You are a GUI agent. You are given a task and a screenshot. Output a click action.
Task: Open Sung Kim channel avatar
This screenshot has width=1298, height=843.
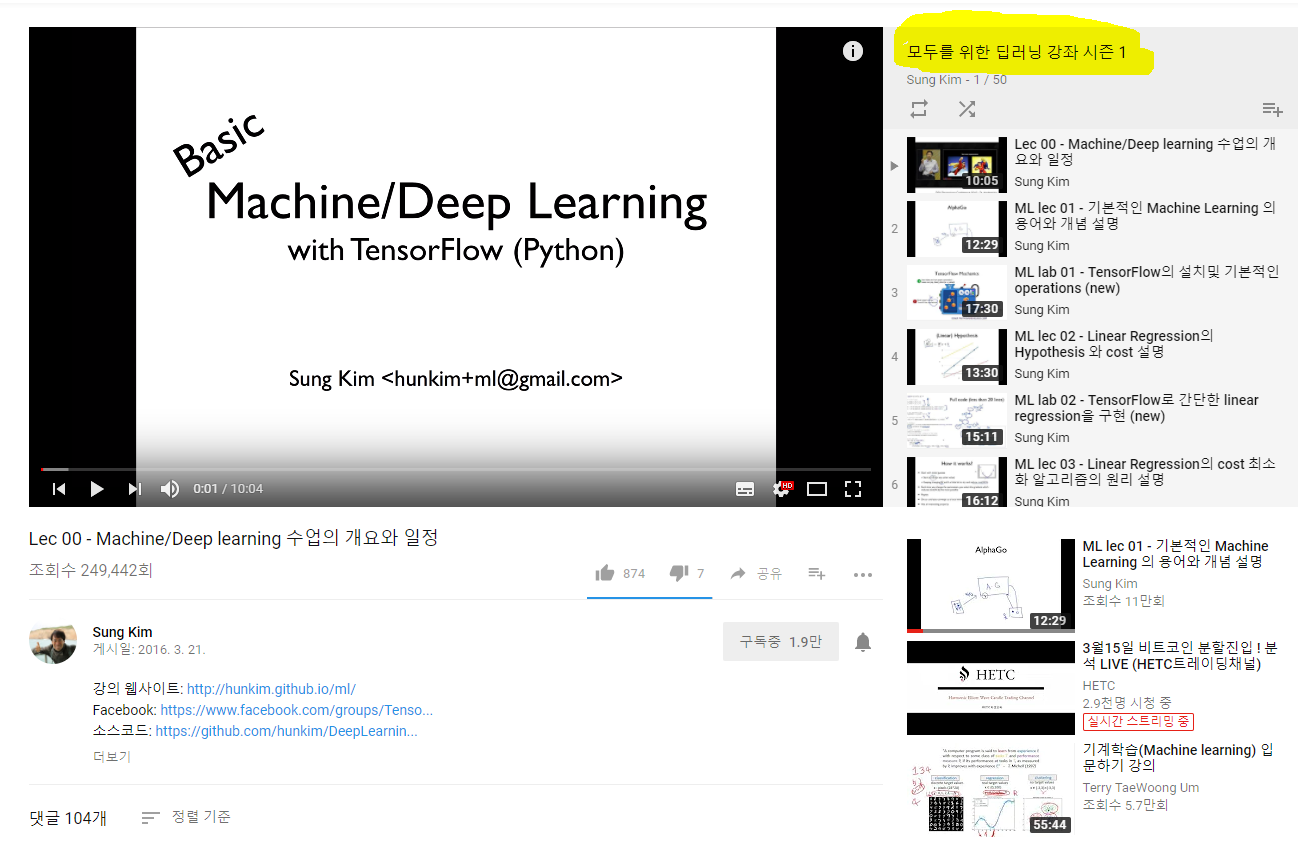(x=53, y=642)
